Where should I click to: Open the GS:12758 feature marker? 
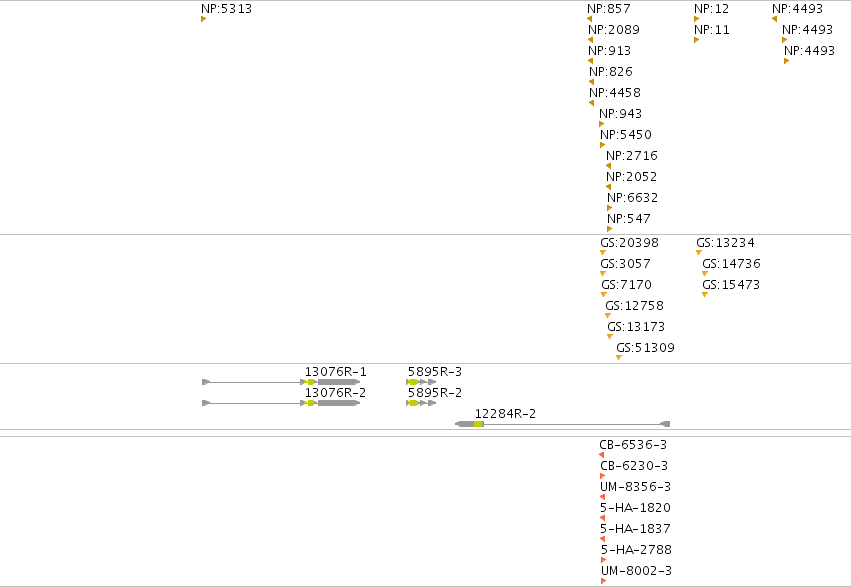(x=608, y=316)
